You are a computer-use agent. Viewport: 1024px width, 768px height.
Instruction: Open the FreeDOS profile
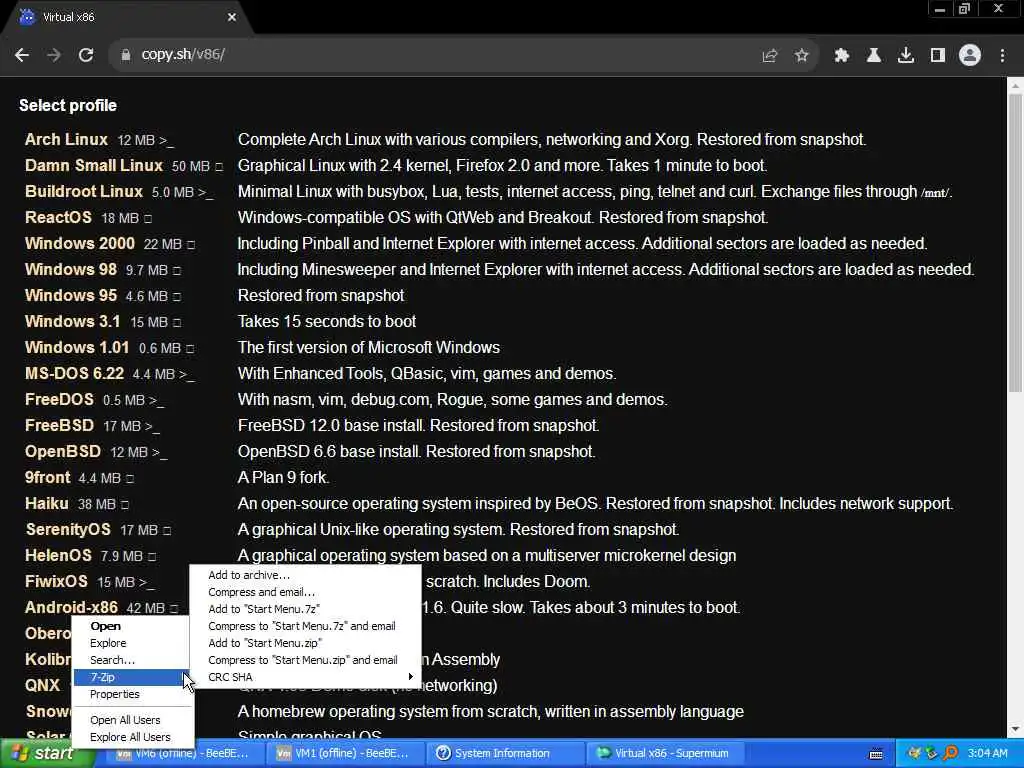coord(59,399)
